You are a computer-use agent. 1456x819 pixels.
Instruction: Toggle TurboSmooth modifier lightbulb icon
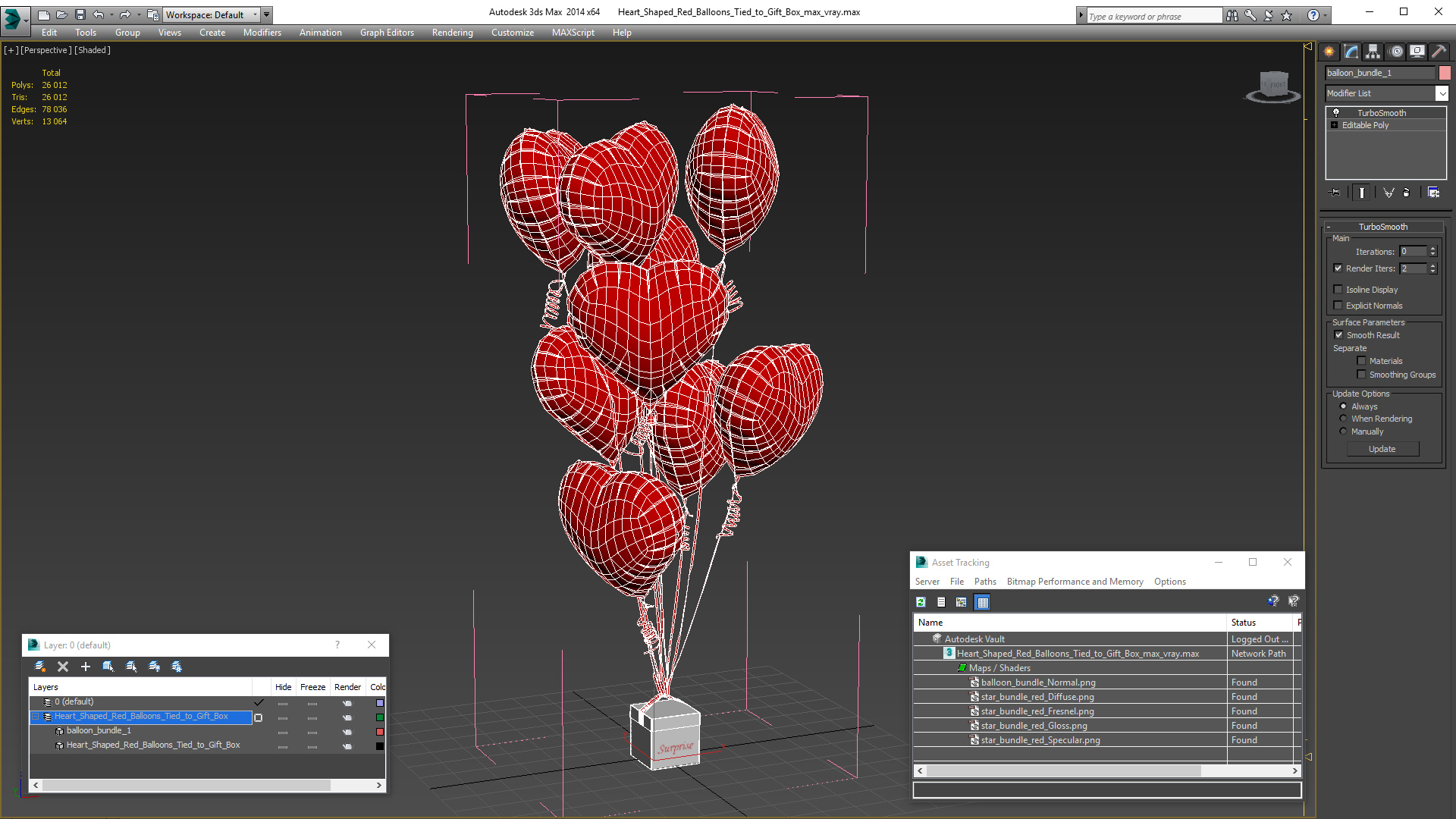pyautogui.click(x=1336, y=113)
